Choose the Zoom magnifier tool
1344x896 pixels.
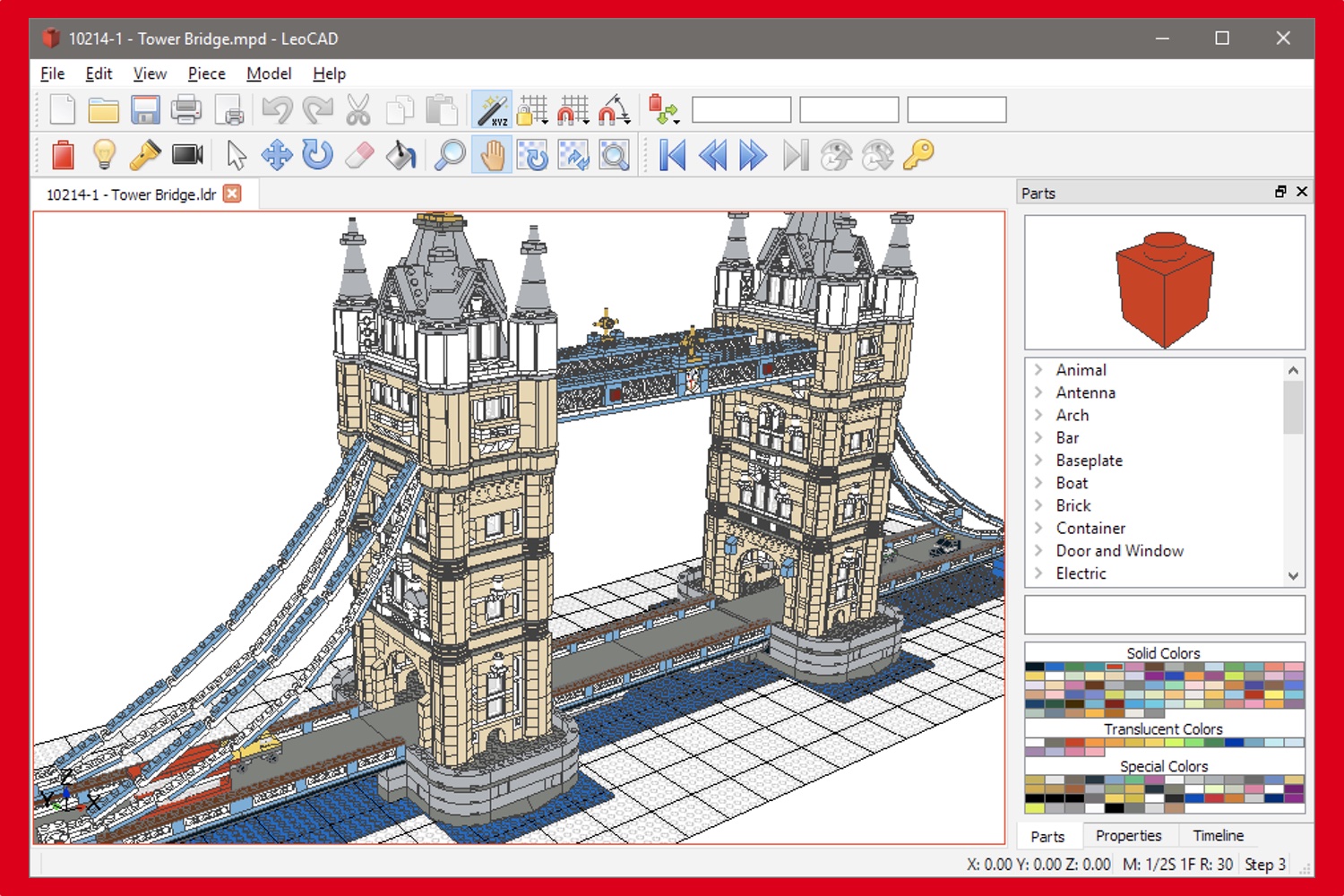click(x=450, y=155)
